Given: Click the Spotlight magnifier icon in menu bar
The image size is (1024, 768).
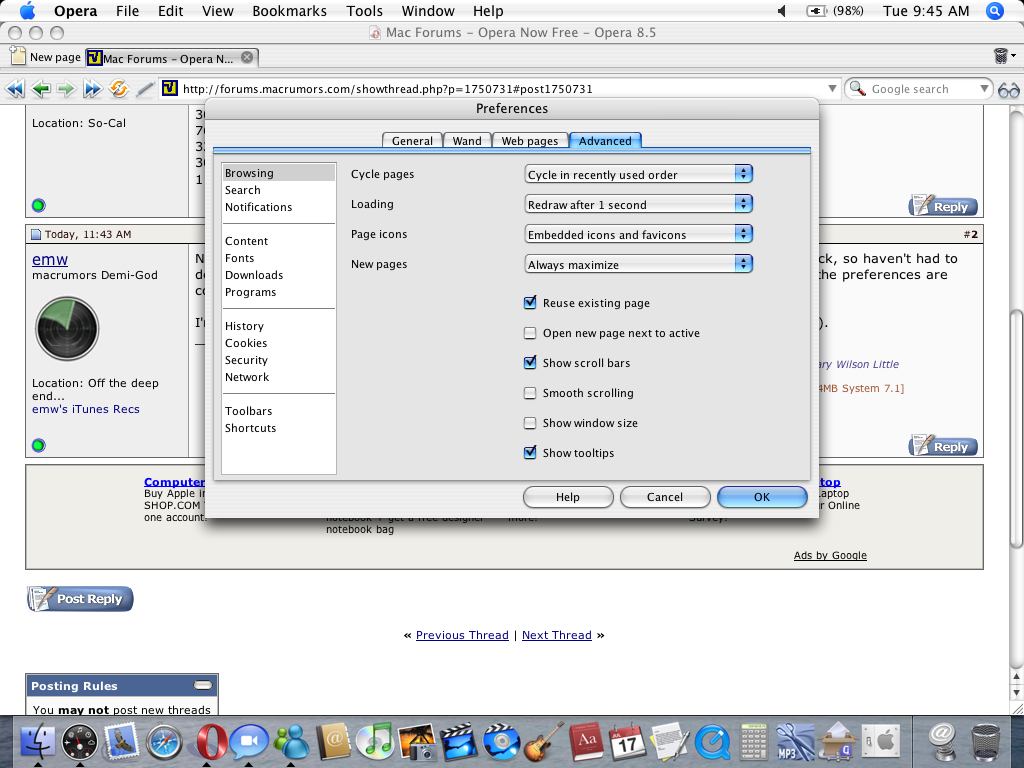Looking at the screenshot, I should pos(995,10).
